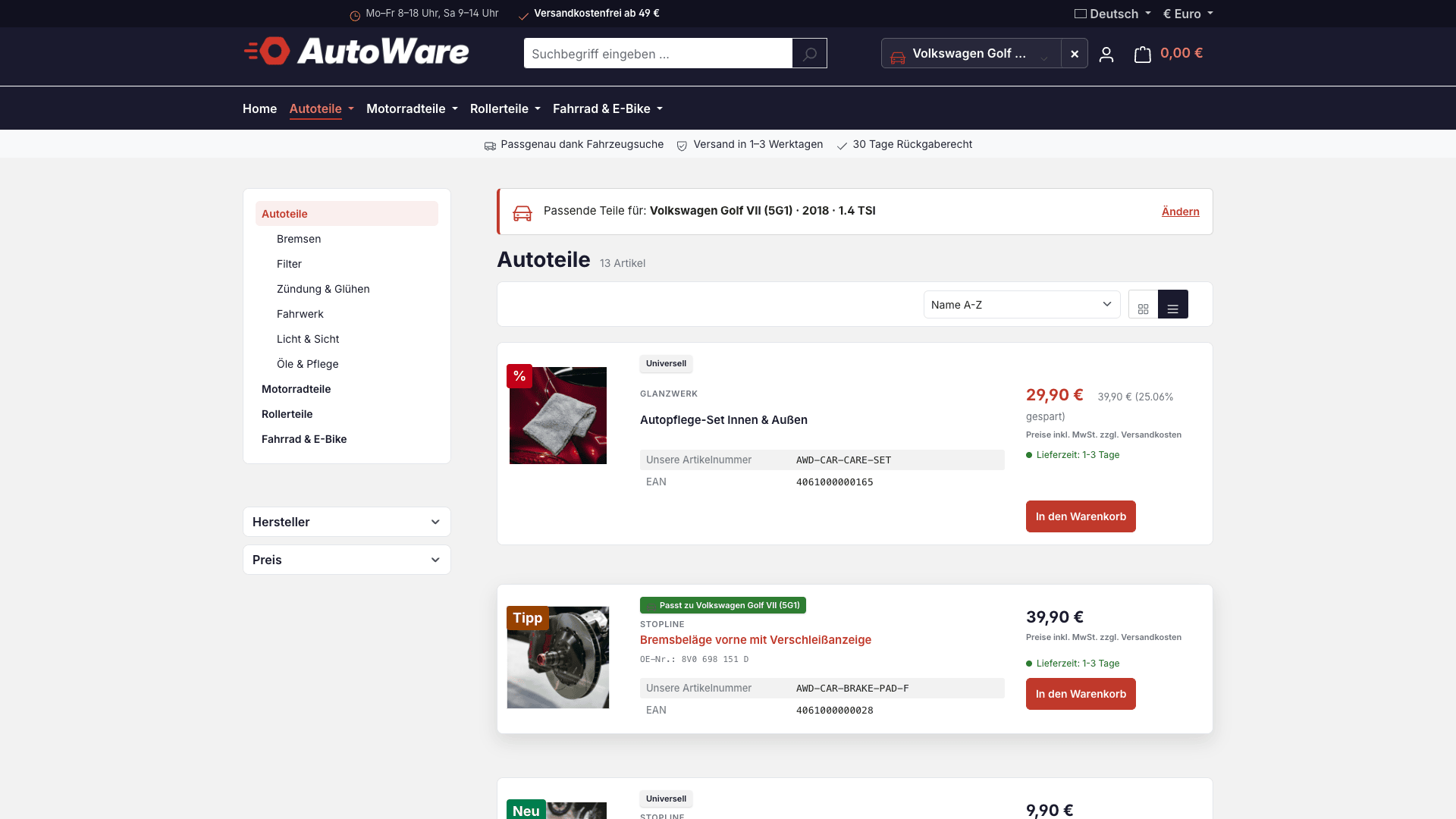This screenshot has width=1456, height=819.
Task: Select Fahrrad & E-Bike in sidebar
Action: pyautogui.click(x=304, y=439)
